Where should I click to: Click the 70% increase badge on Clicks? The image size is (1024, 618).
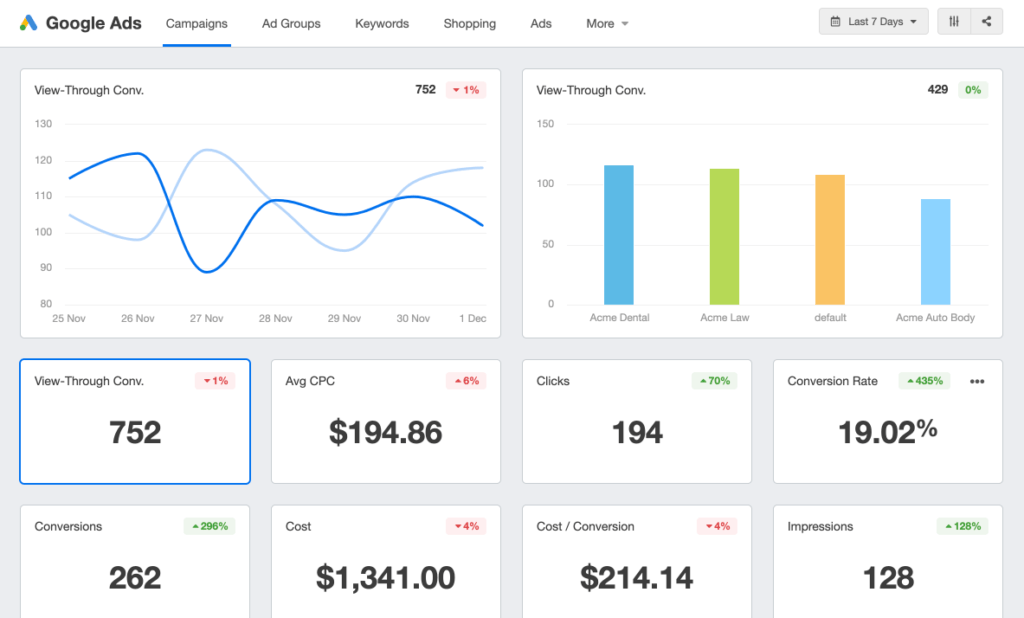click(x=714, y=381)
